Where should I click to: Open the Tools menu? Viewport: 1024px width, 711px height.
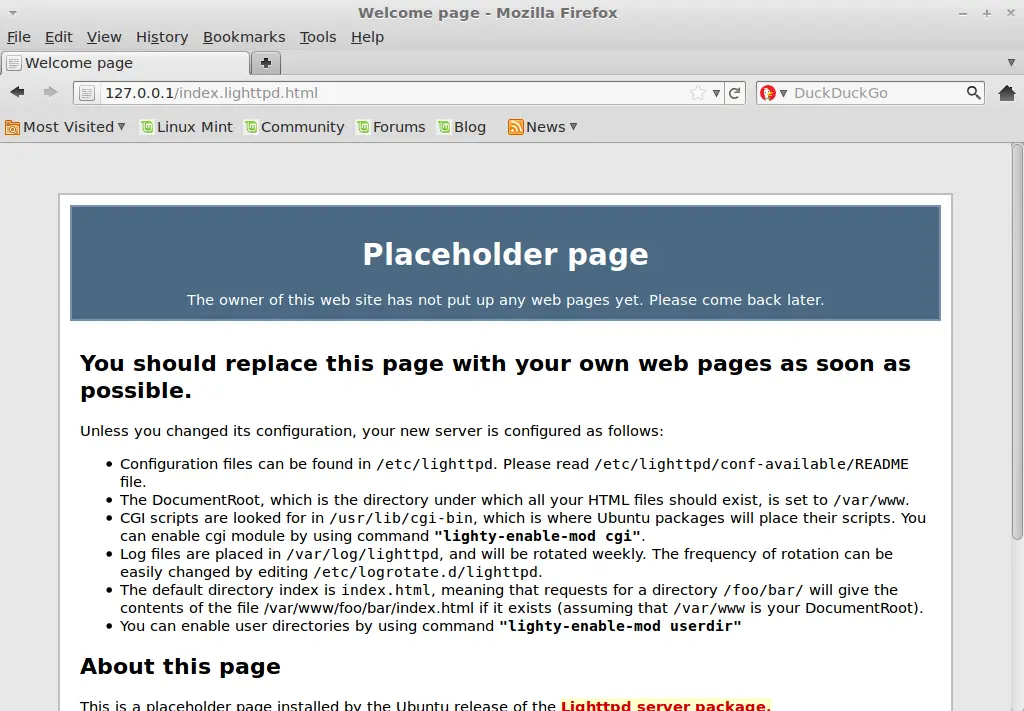click(x=317, y=37)
